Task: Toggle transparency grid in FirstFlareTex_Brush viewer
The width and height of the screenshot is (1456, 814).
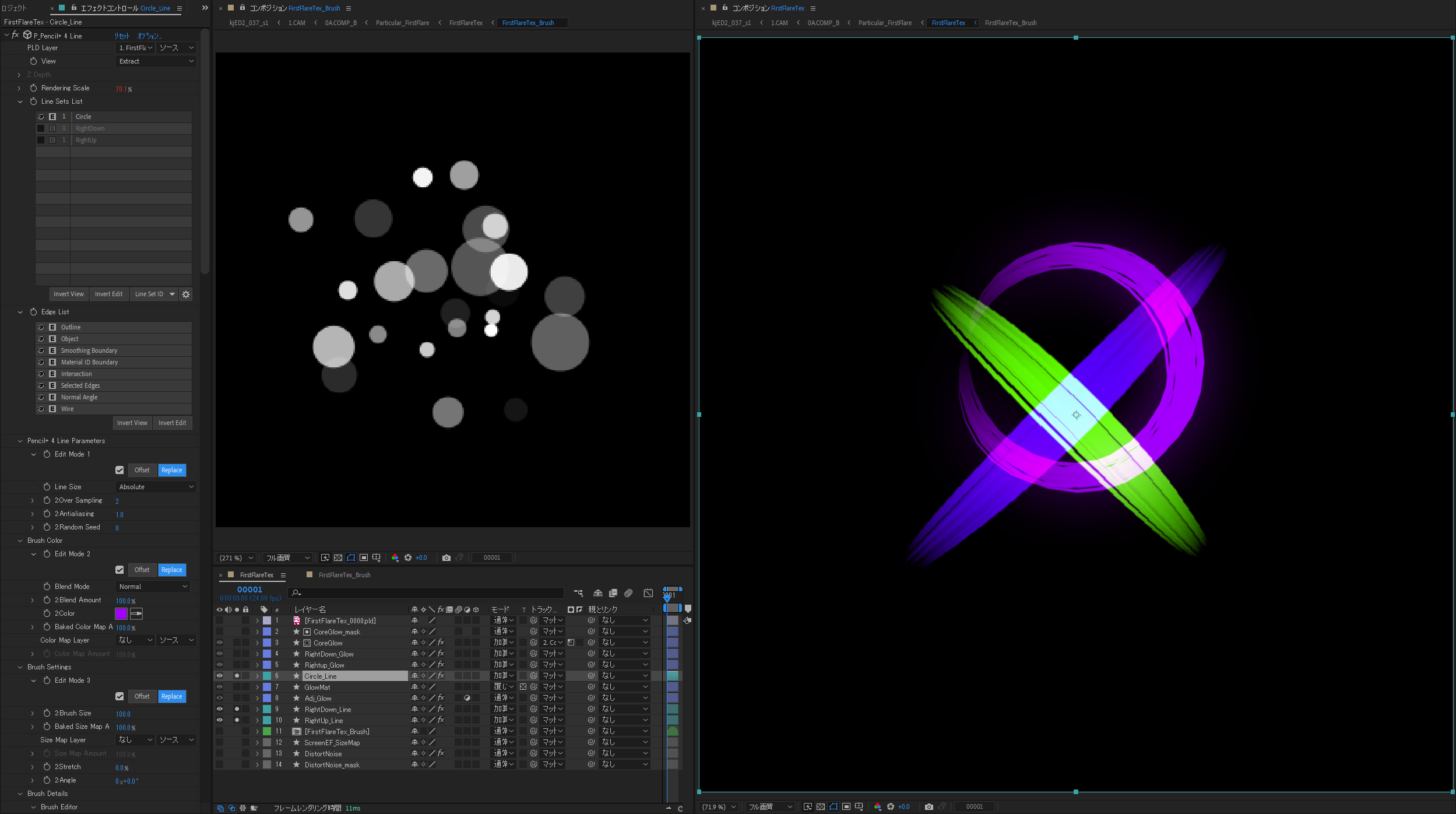Action: [337, 557]
